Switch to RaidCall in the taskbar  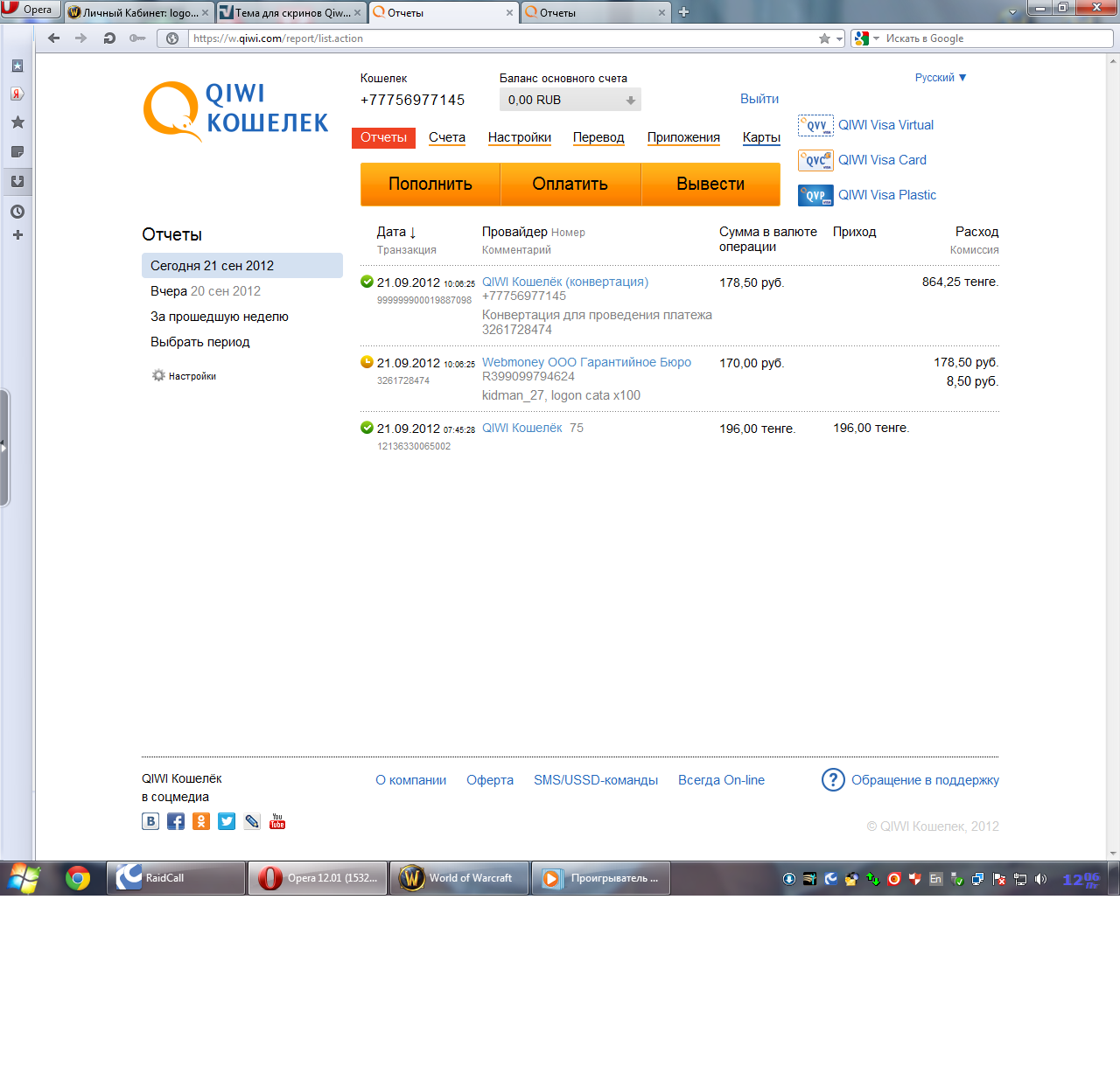tap(176, 878)
